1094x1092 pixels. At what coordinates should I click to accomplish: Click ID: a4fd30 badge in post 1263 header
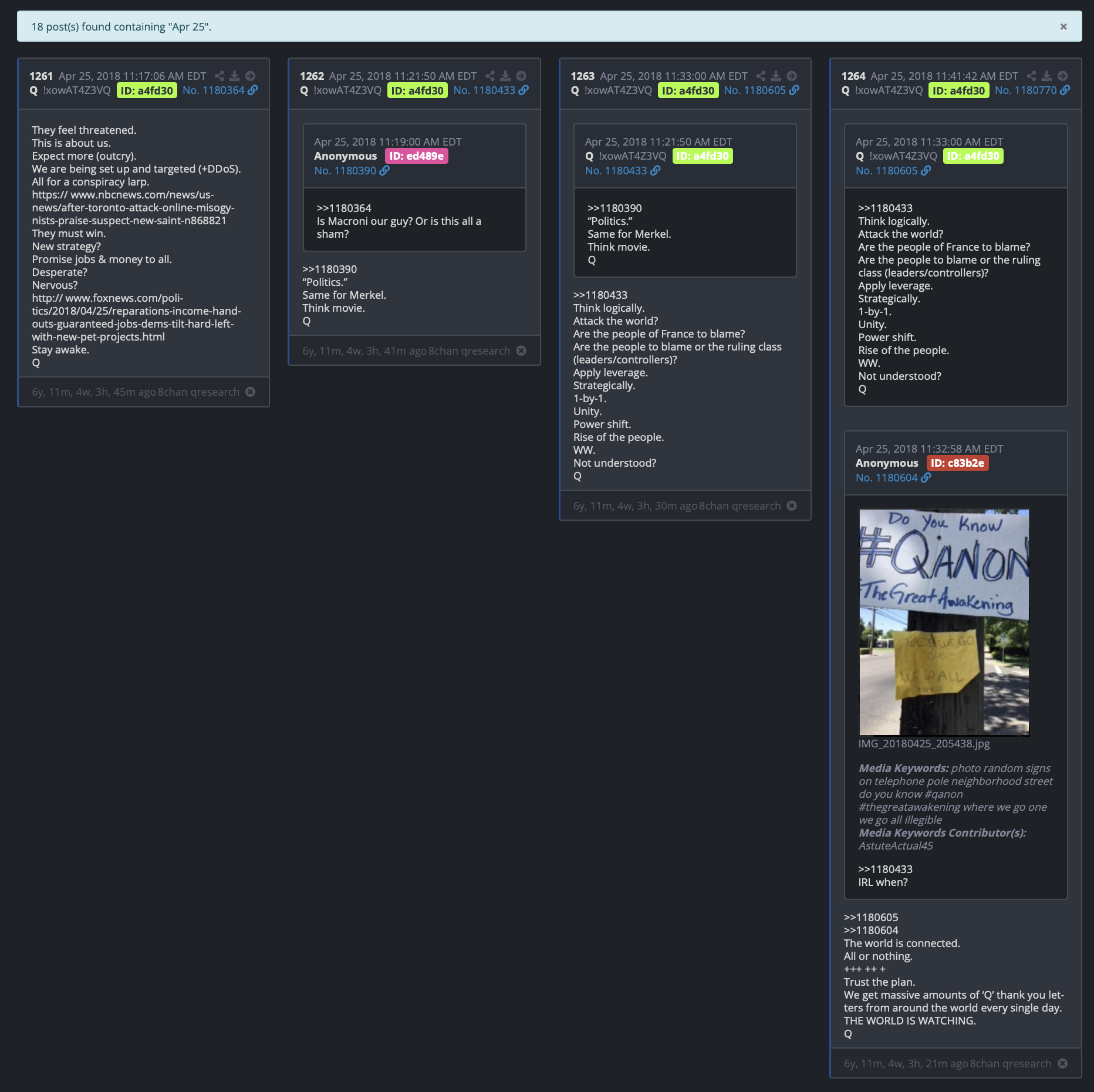pyautogui.click(x=688, y=90)
